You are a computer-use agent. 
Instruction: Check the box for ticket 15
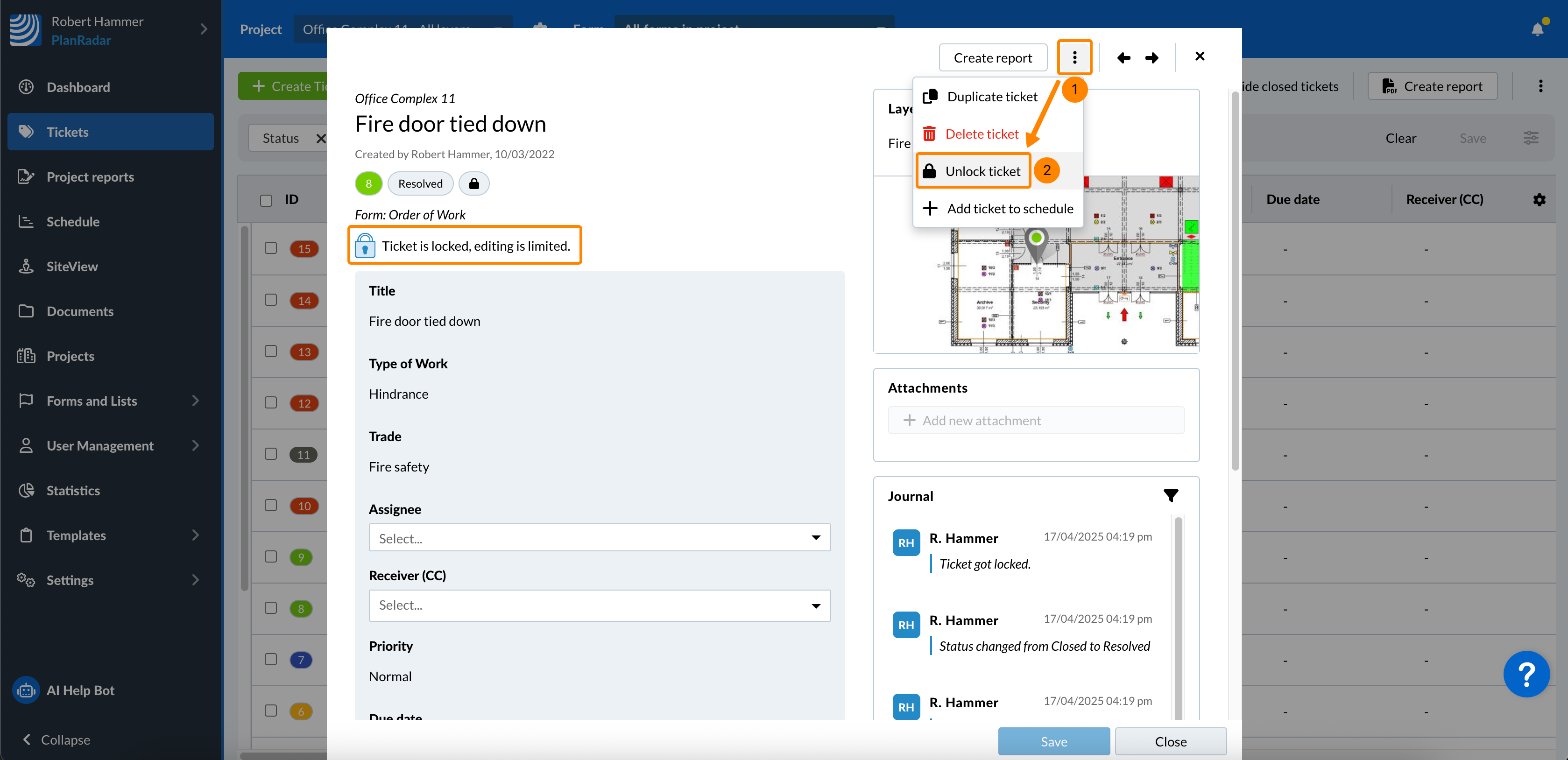click(x=271, y=248)
